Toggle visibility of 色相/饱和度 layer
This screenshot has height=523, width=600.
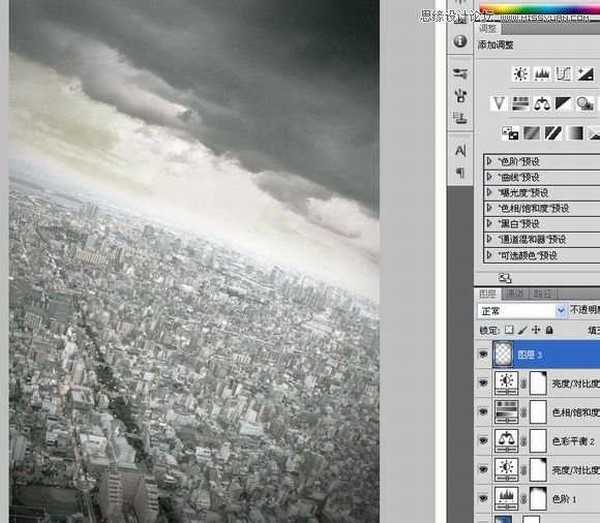tap(485, 411)
